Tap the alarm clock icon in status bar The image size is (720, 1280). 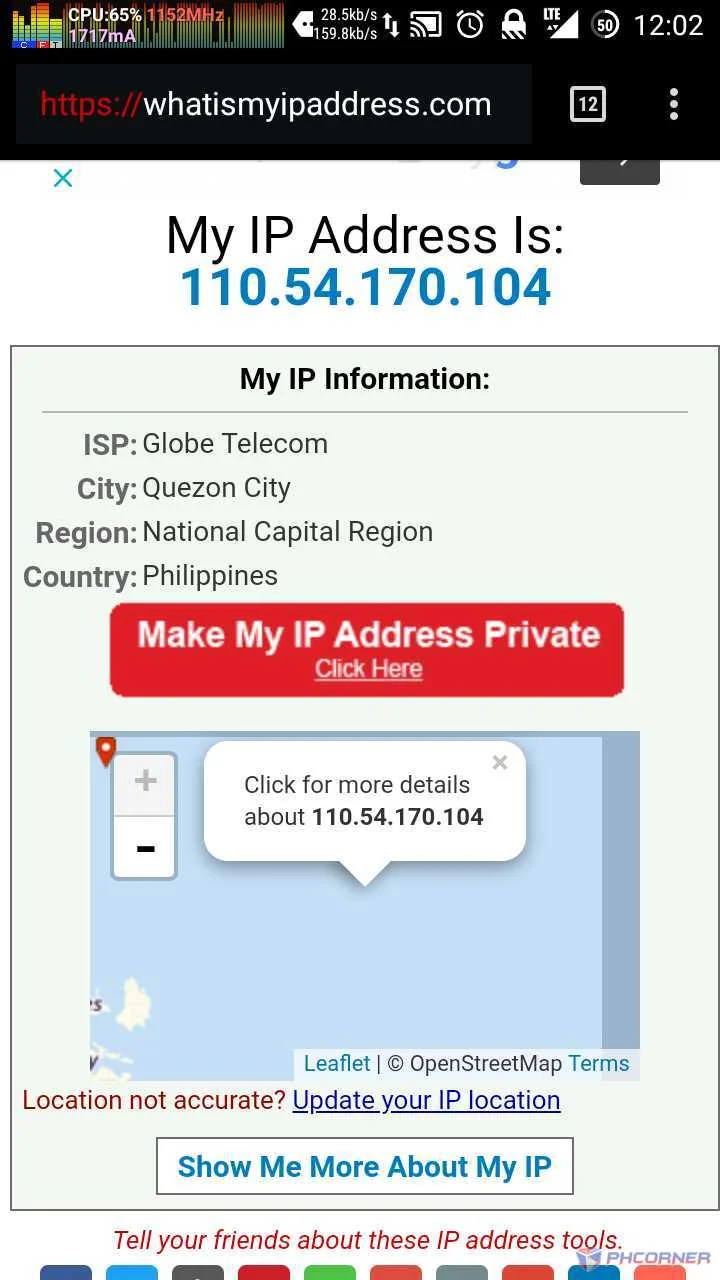coord(471,24)
